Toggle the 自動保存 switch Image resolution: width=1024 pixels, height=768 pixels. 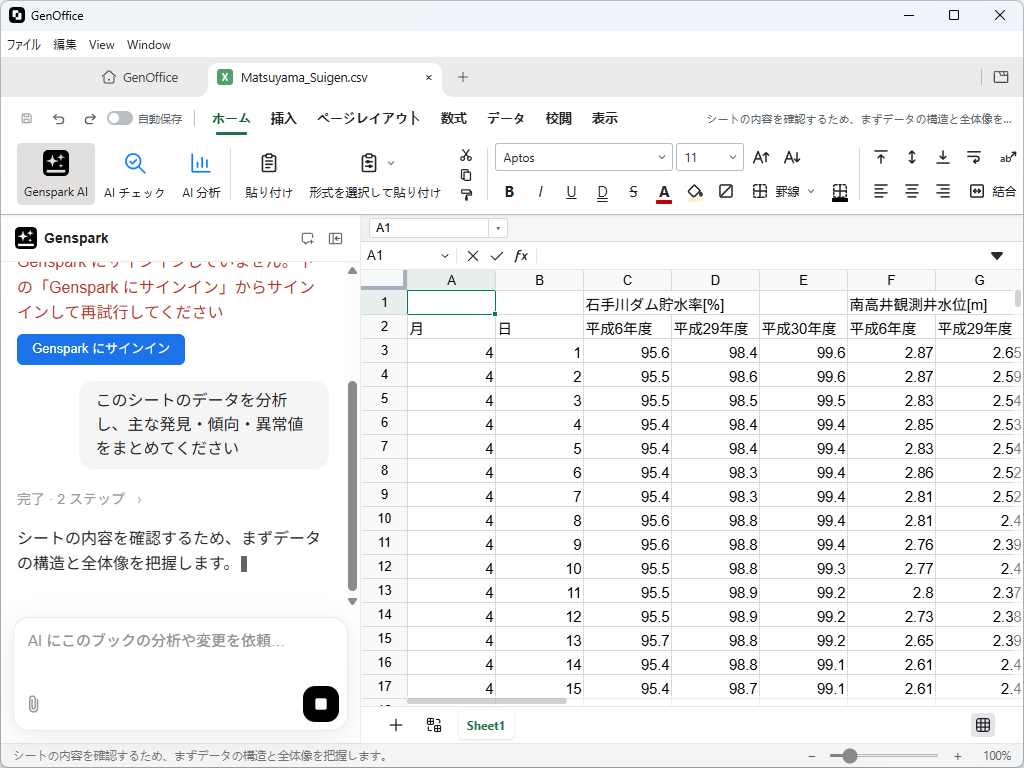[120, 118]
